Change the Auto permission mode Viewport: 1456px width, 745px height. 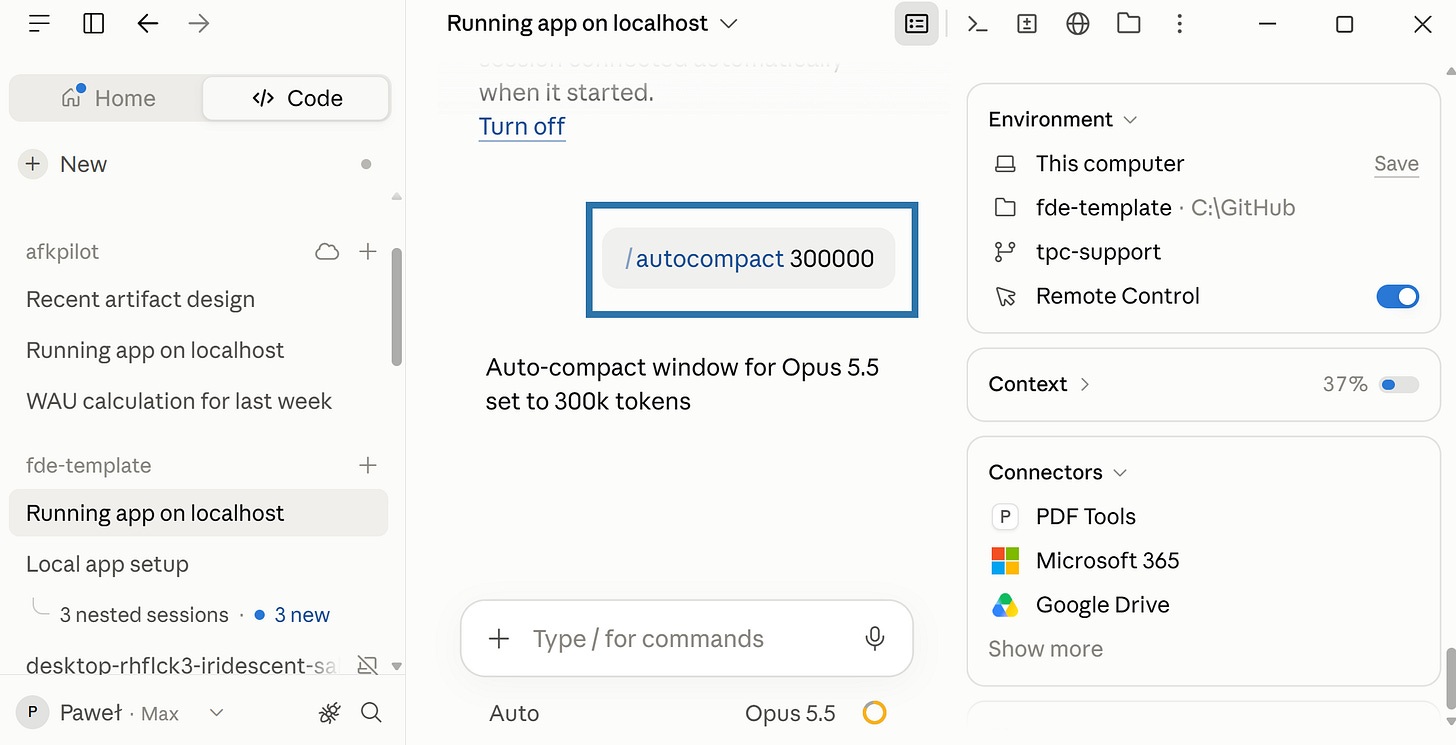tap(514, 713)
